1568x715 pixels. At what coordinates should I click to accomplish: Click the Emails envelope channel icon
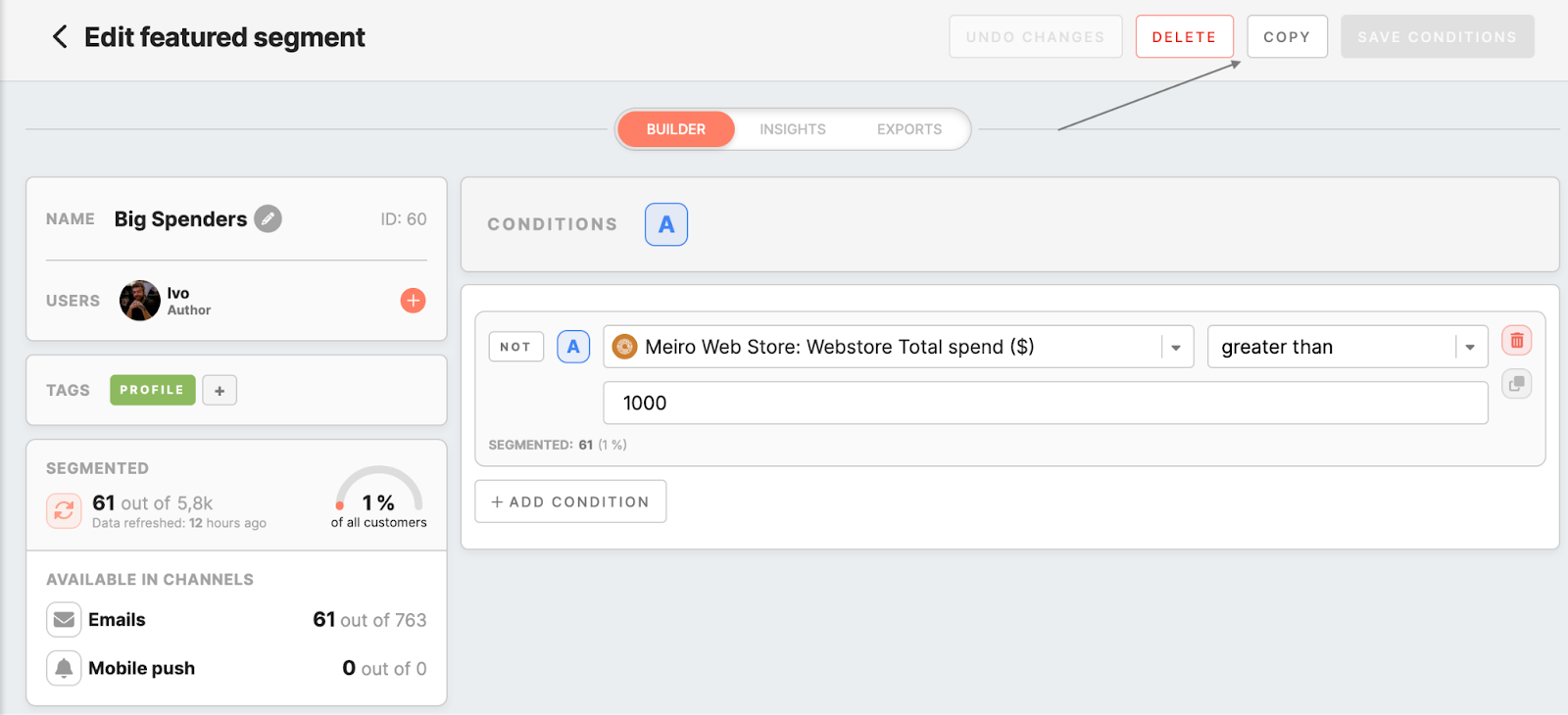pyautogui.click(x=64, y=620)
